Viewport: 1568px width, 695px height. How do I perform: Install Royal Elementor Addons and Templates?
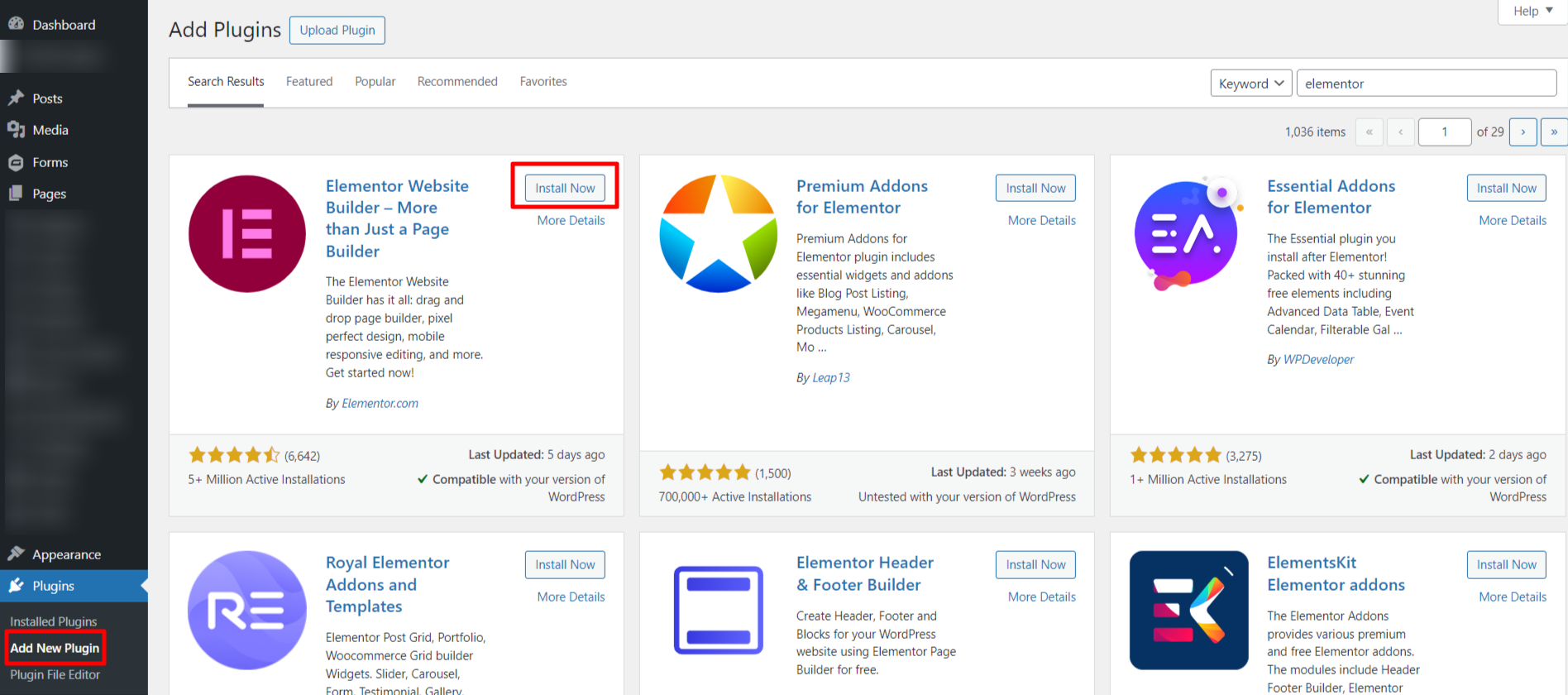pos(565,564)
